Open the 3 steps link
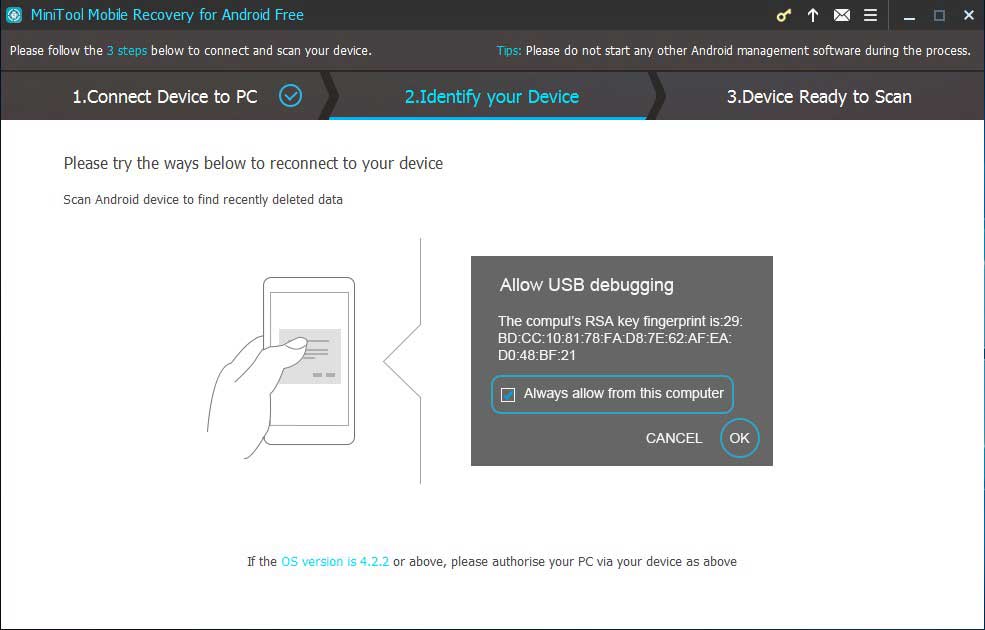The height and width of the screenshot is (630, 985). 126,50
